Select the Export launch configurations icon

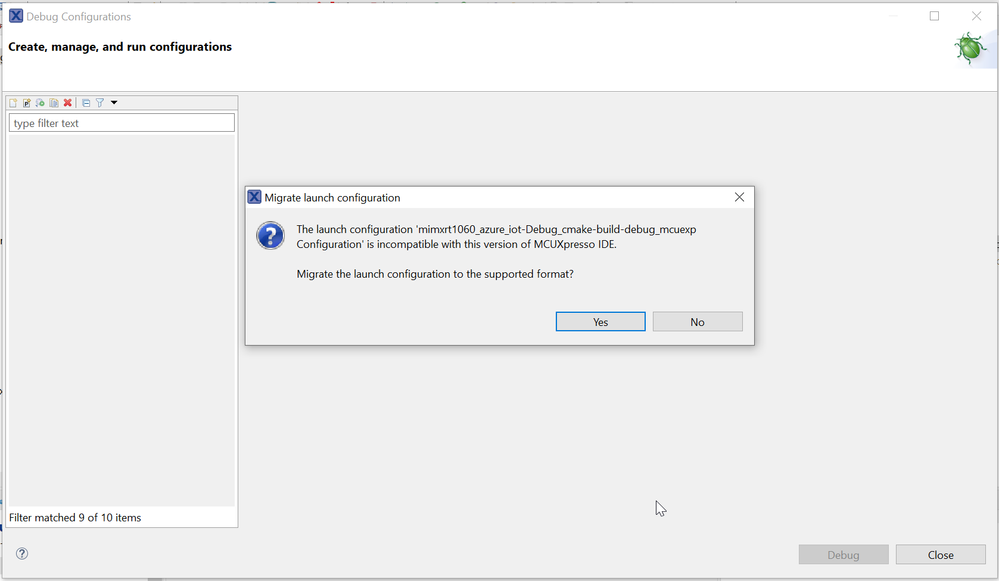pos(41,102)
